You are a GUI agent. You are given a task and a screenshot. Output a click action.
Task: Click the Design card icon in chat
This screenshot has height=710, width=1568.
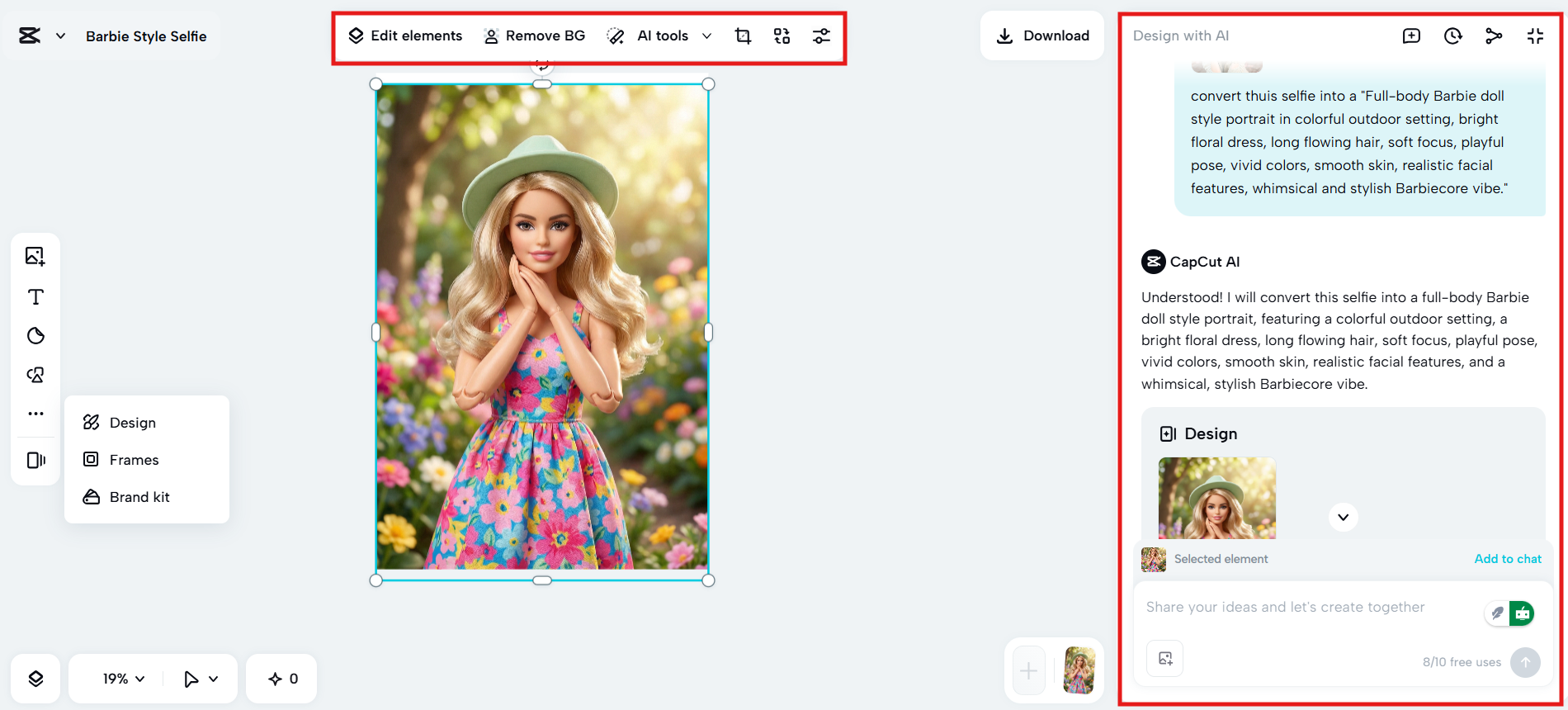pyautogui.click(x=1168, y=434)
